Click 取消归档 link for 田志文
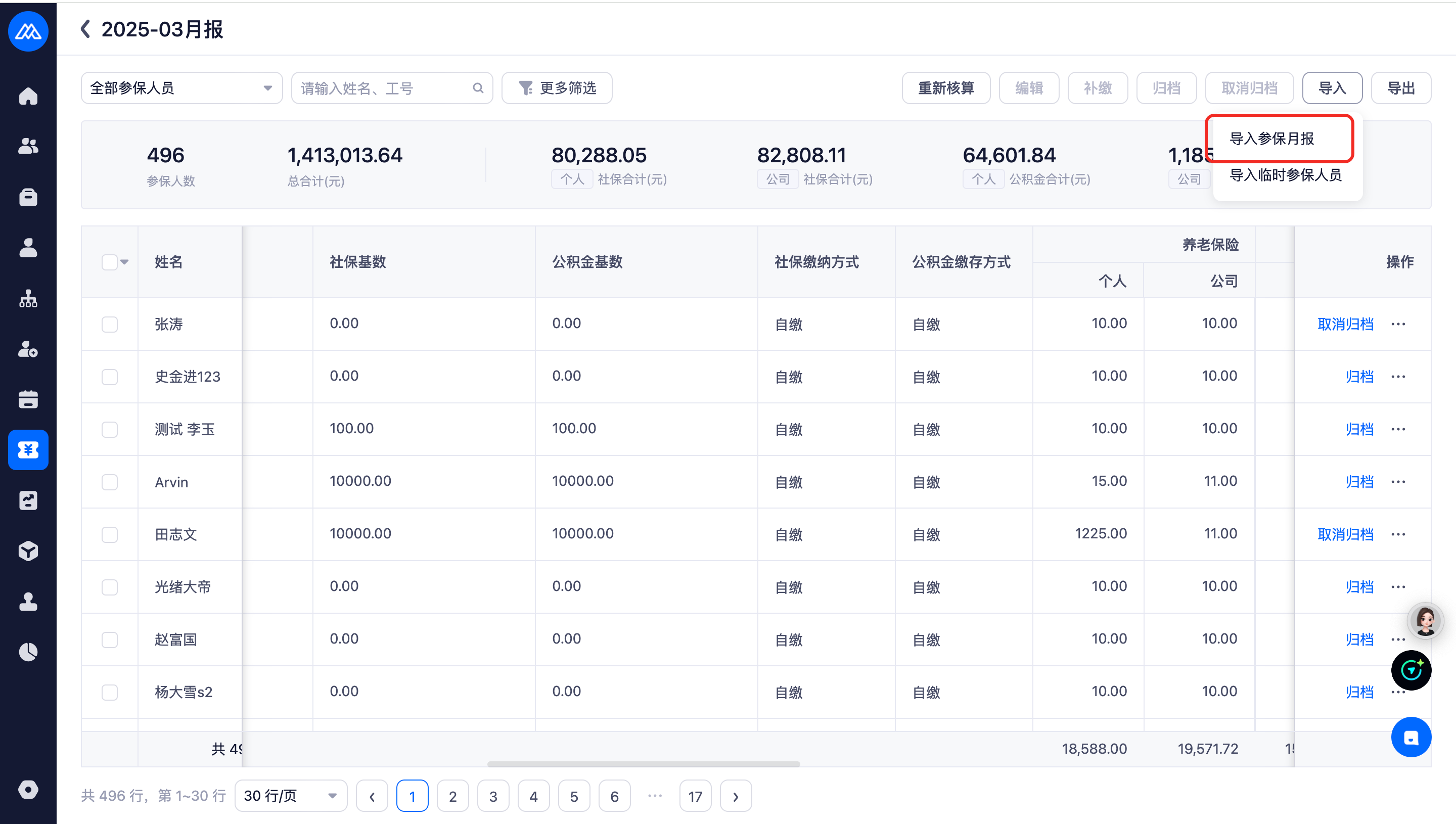Image resolution: width=1456 pixels, height=824 pixels. pos(1345,535)
